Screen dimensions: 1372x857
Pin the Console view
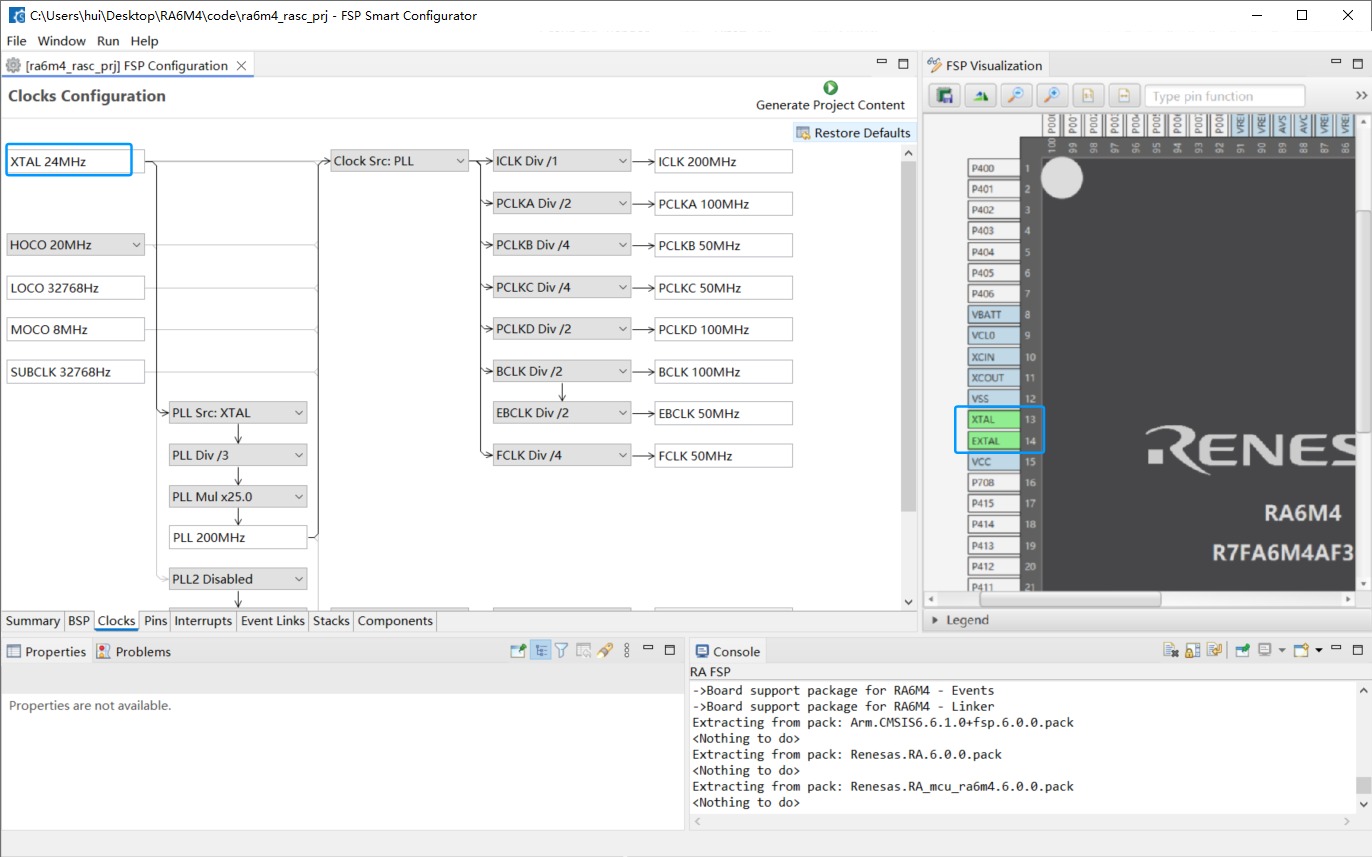point(1242,651)
